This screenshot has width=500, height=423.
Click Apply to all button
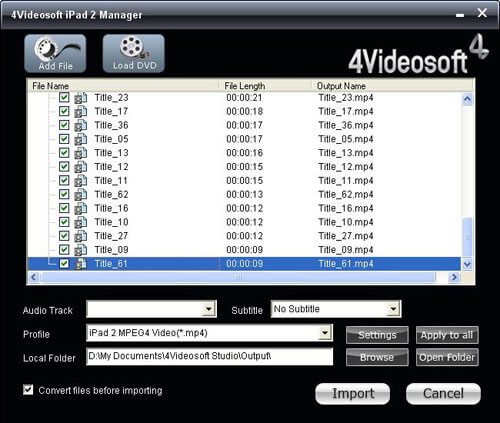(x=447, y=335)
